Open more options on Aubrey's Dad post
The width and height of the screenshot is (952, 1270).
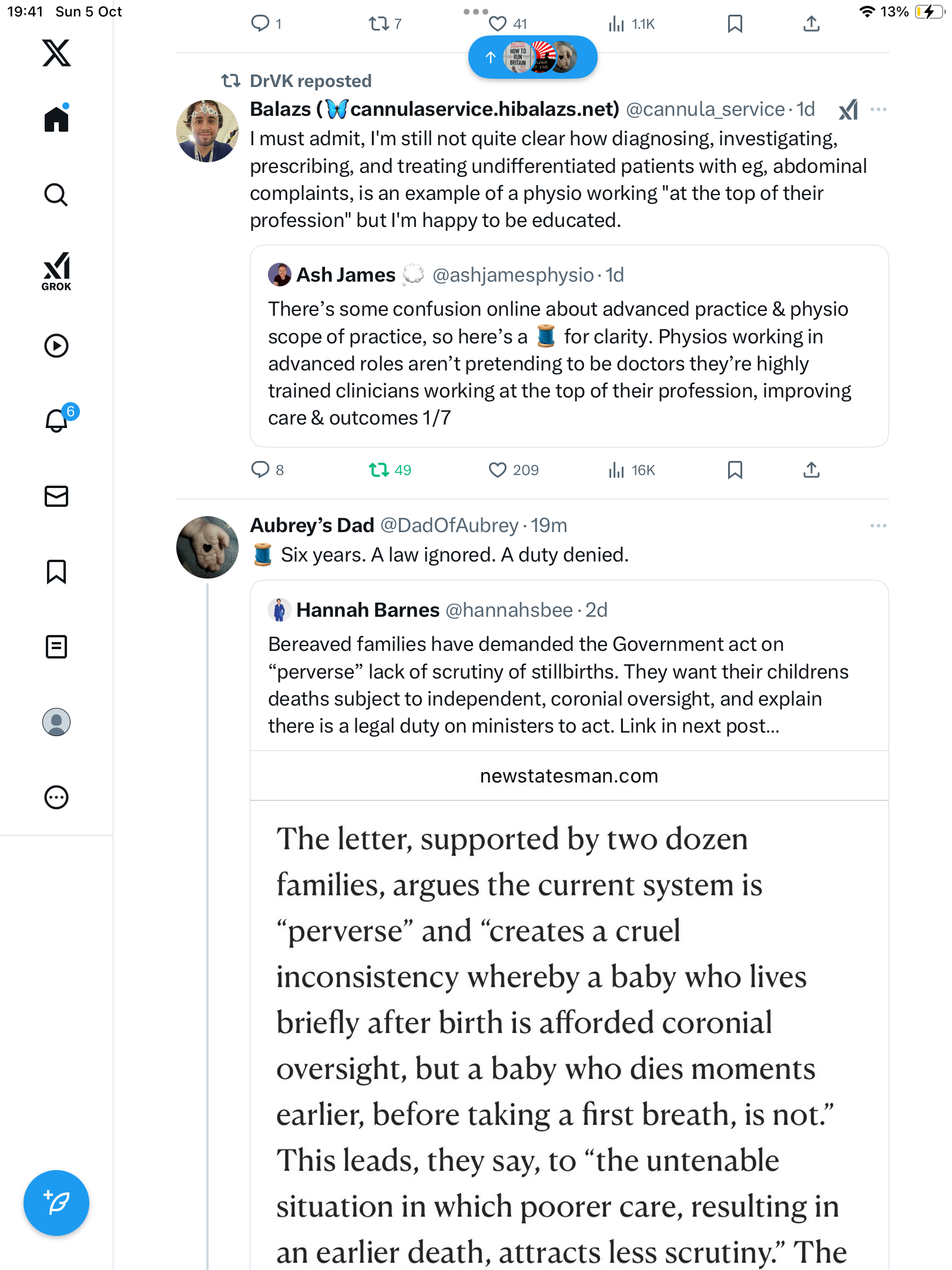878,526
